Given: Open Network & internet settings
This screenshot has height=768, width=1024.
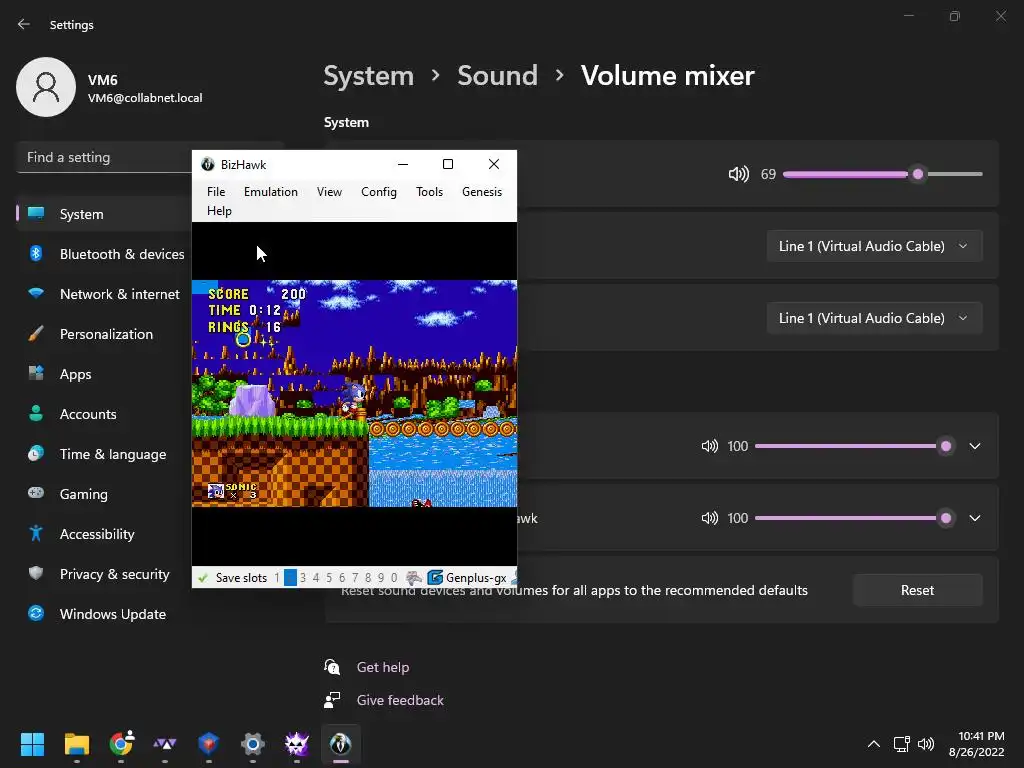Looking at the screenshot, I should click(104, 294).
